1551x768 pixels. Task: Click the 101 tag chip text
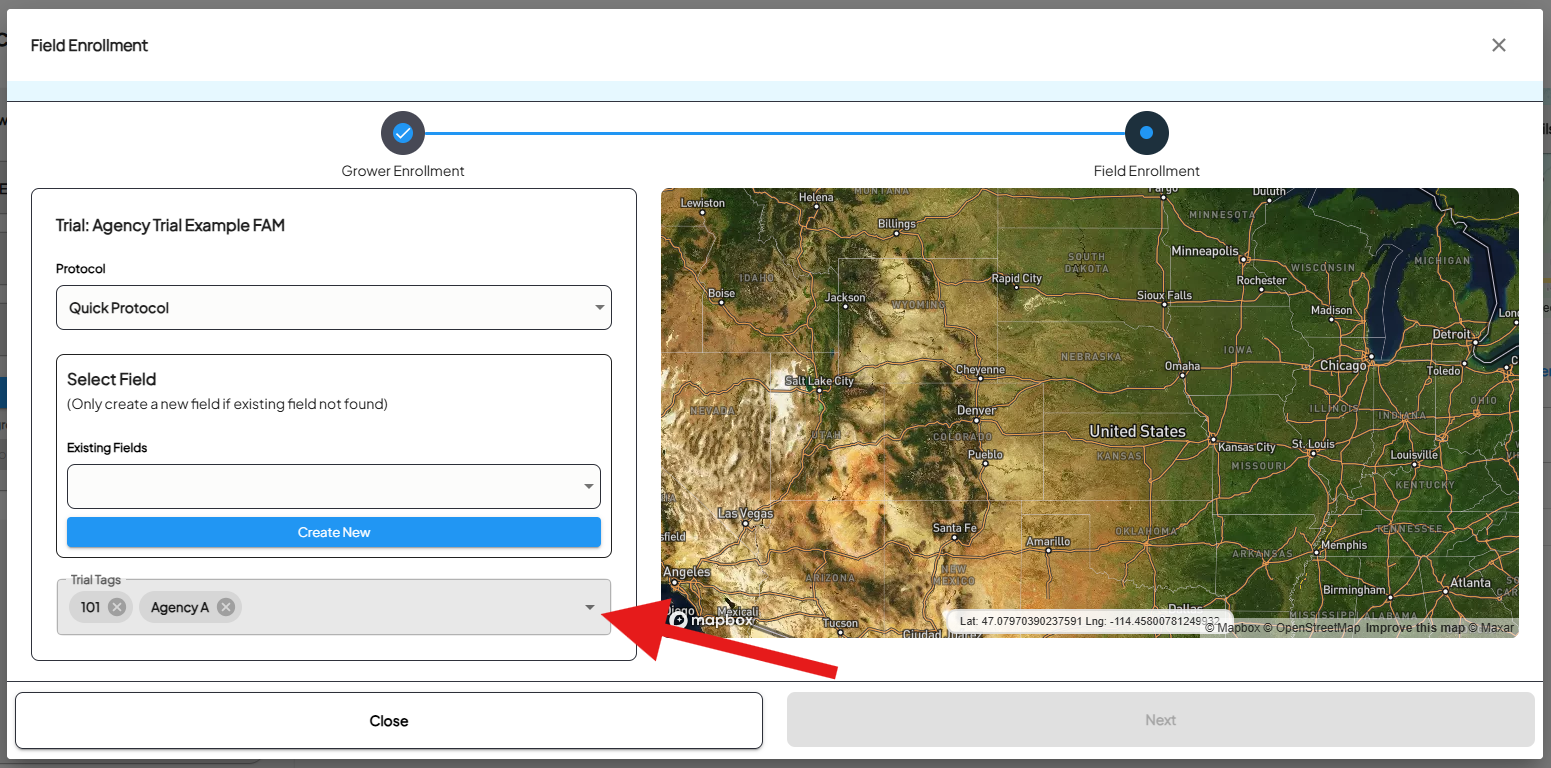91,607
